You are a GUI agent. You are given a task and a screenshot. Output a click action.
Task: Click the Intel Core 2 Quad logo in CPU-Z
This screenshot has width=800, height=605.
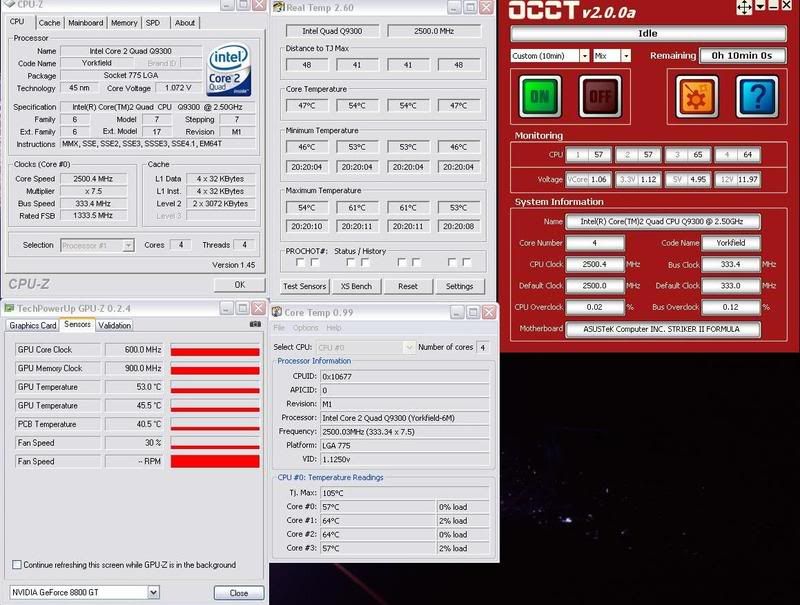229,70
